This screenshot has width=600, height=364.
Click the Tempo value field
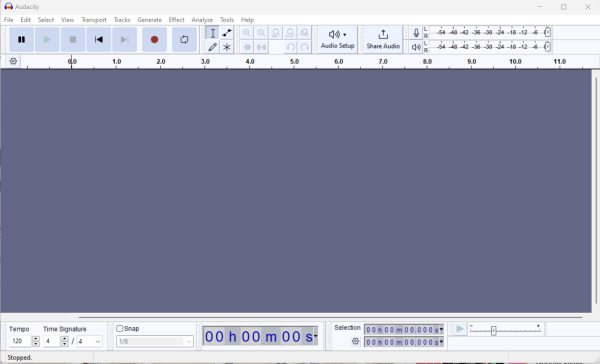pos(20,341)
